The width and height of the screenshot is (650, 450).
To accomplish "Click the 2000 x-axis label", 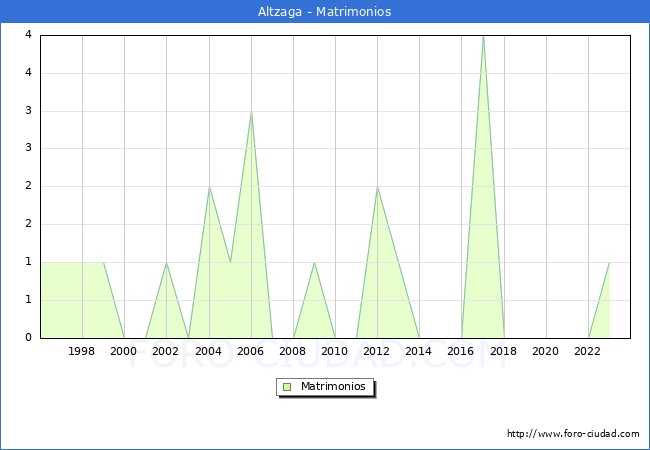I will (124, 351).
